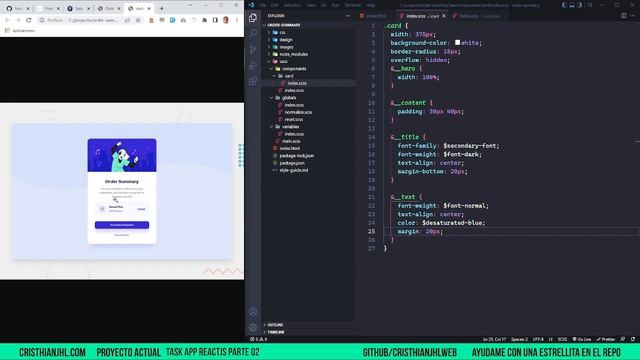640x360 pixels.
Task: Click Chrome's forward arrow button
Action: pos(18,20)
